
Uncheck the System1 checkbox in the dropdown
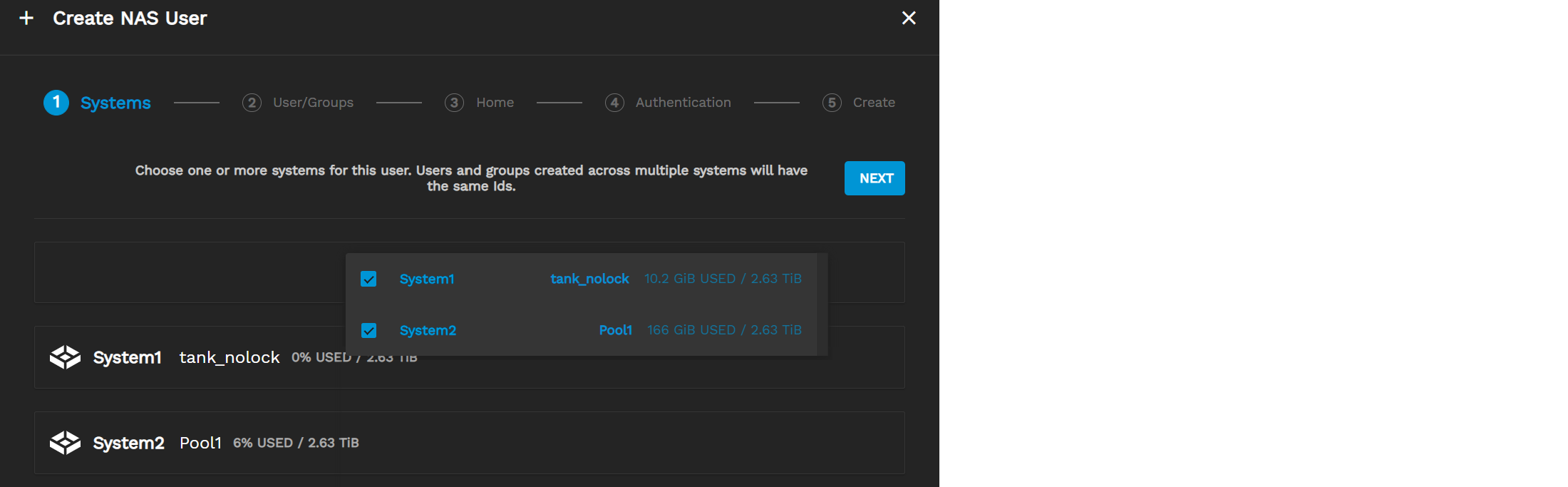click(368, 279)
